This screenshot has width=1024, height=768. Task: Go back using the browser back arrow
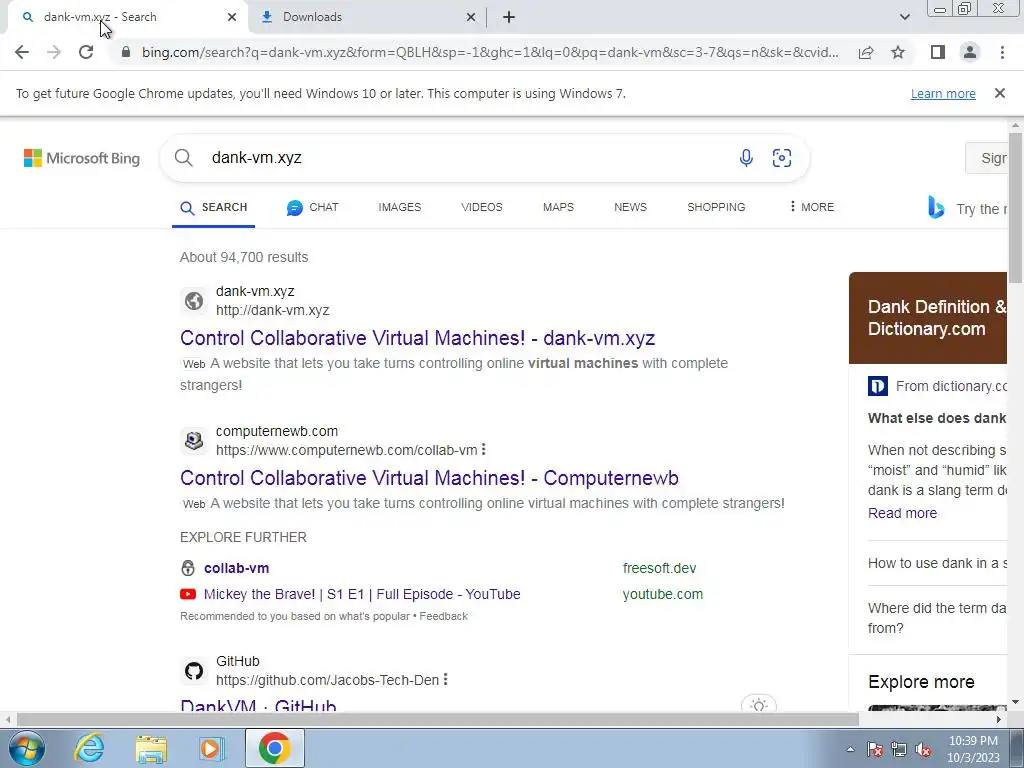point(22,52)
